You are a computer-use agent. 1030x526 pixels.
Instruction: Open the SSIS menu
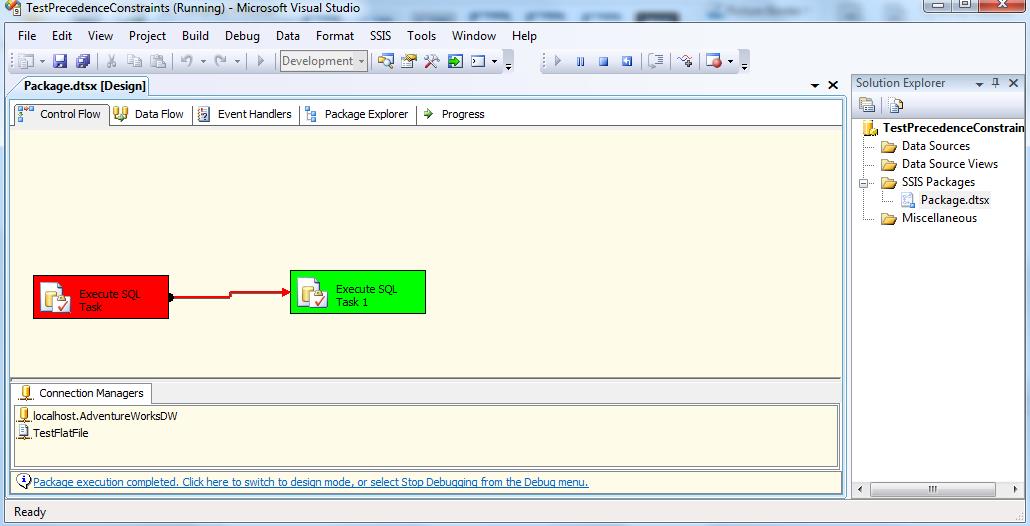click(x=380, y=35)
